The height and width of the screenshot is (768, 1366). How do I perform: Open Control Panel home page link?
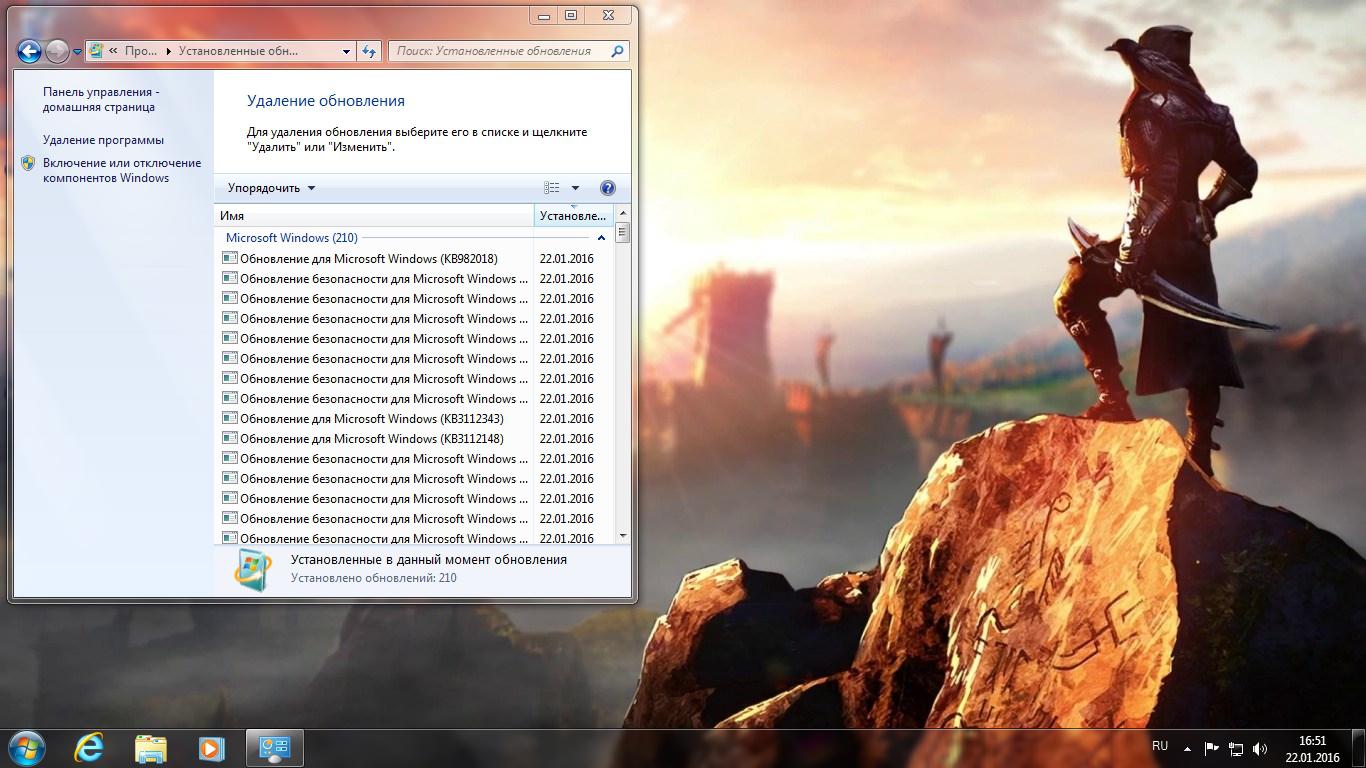tap(101, 99)
